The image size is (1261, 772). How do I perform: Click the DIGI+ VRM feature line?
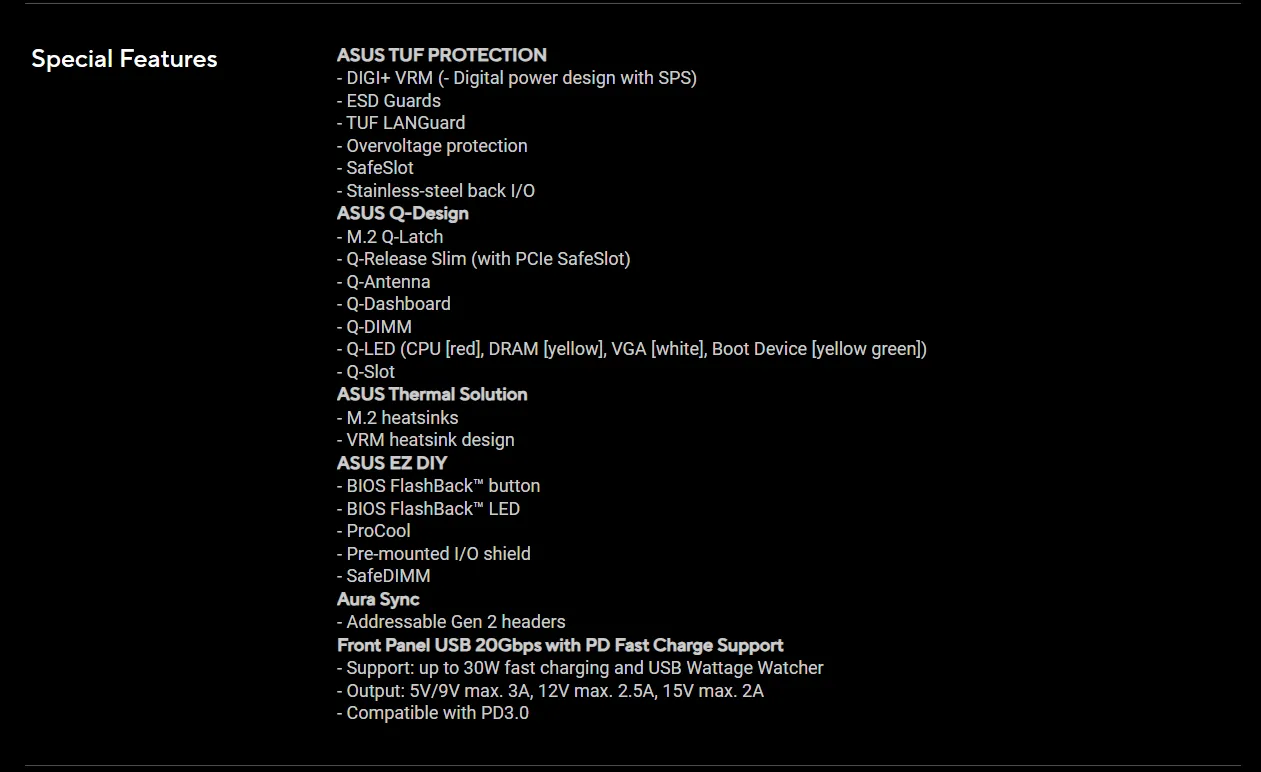tap(516, 78)
